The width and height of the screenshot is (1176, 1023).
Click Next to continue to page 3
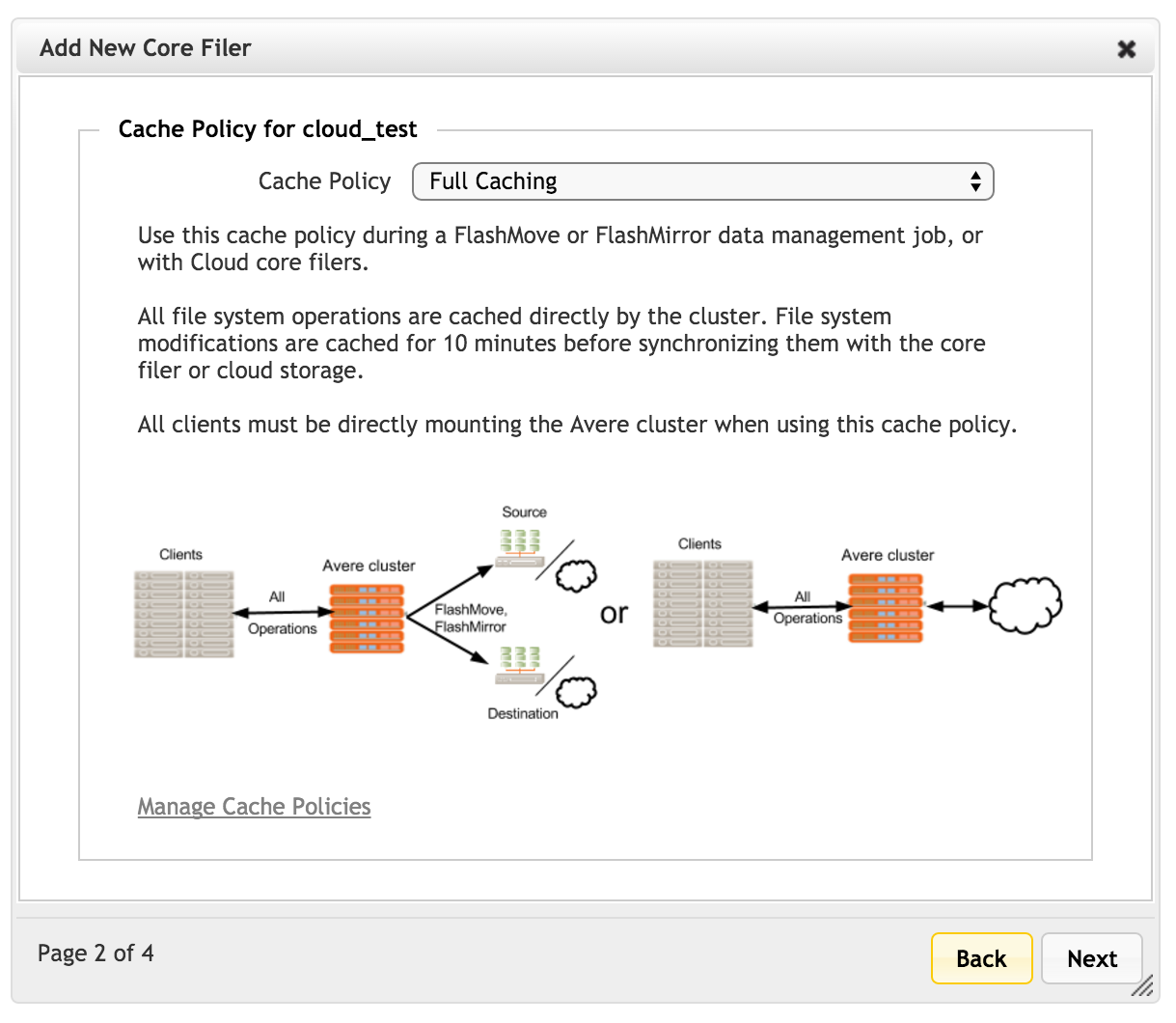coord(1092,958)
